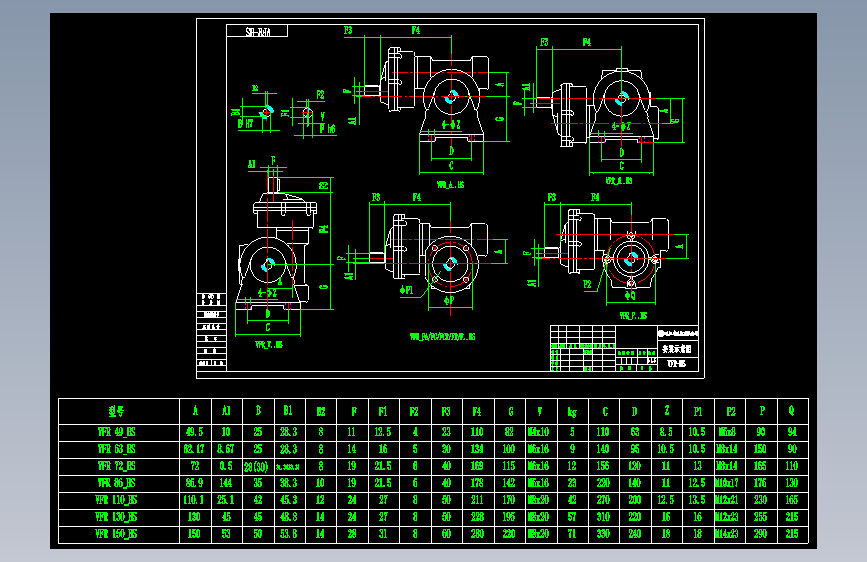The width and height of the screenshot is (867, 562).
Task: Click the 156 cell in the C column
Action: [x=603, y=466]
